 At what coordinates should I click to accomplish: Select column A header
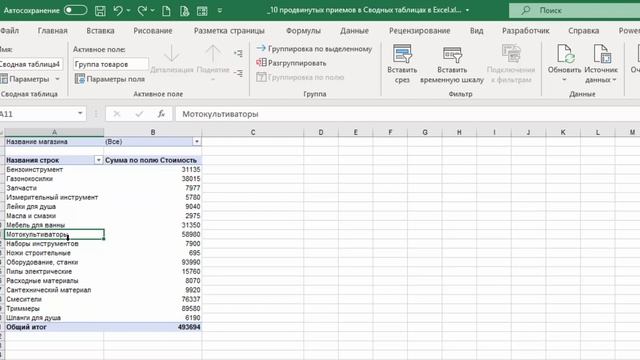pos(54,132)
